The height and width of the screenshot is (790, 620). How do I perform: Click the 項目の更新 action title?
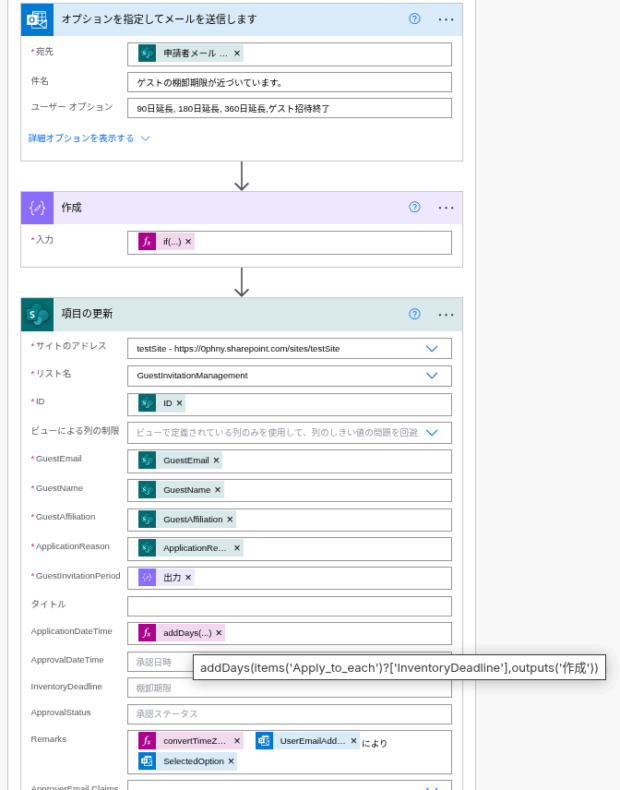(87, 314)
